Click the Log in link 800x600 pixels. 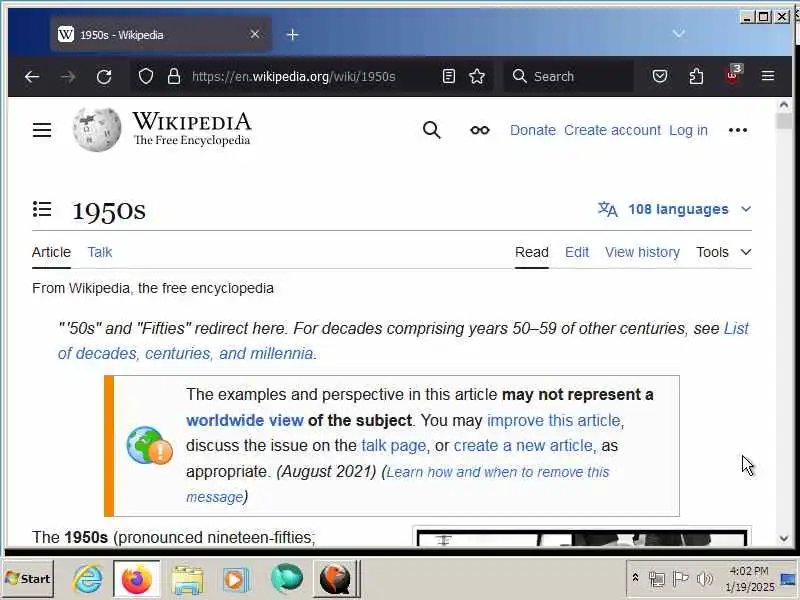688,130
